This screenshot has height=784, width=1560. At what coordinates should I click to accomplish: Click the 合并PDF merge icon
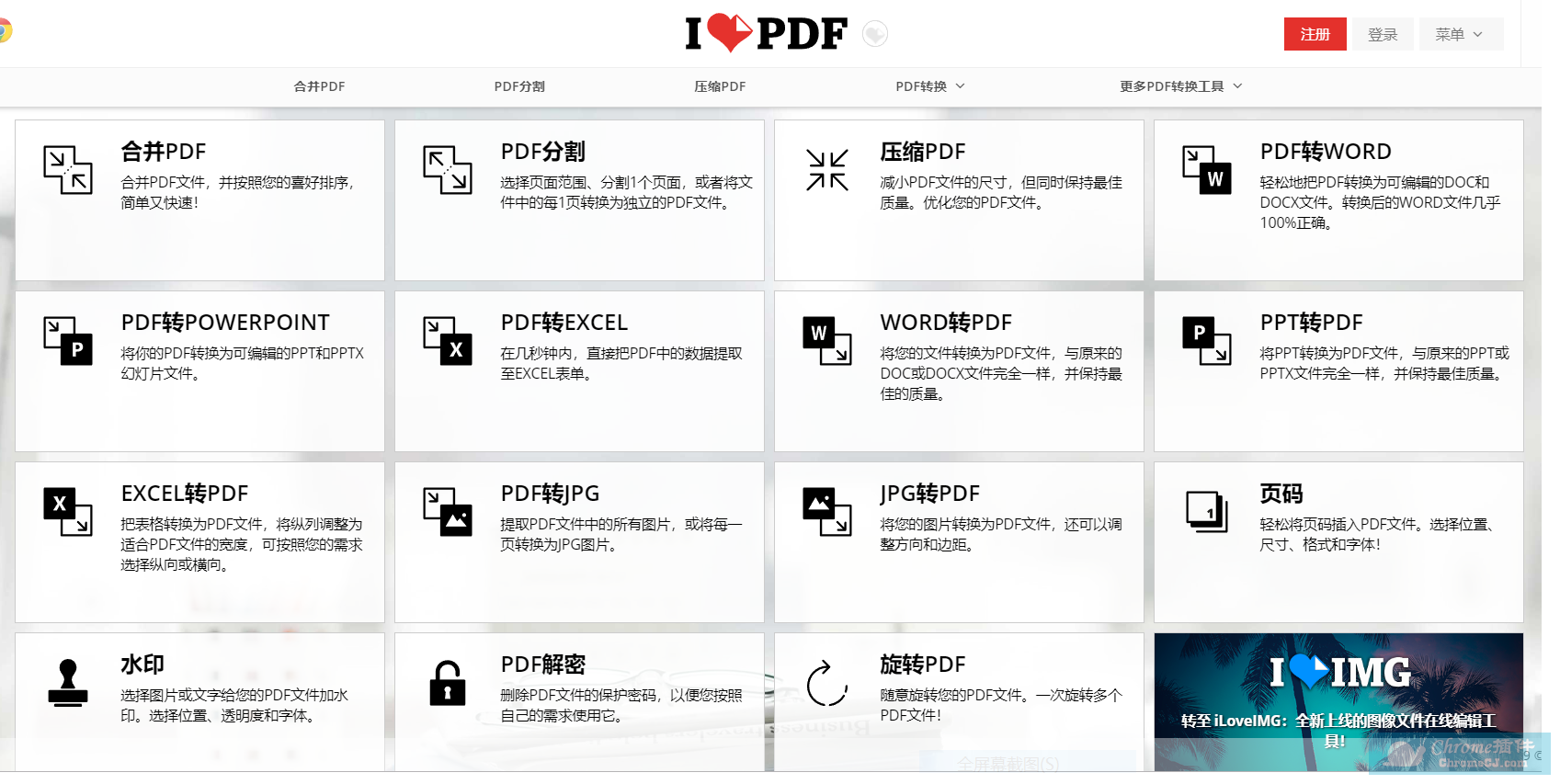click(68, 170)
